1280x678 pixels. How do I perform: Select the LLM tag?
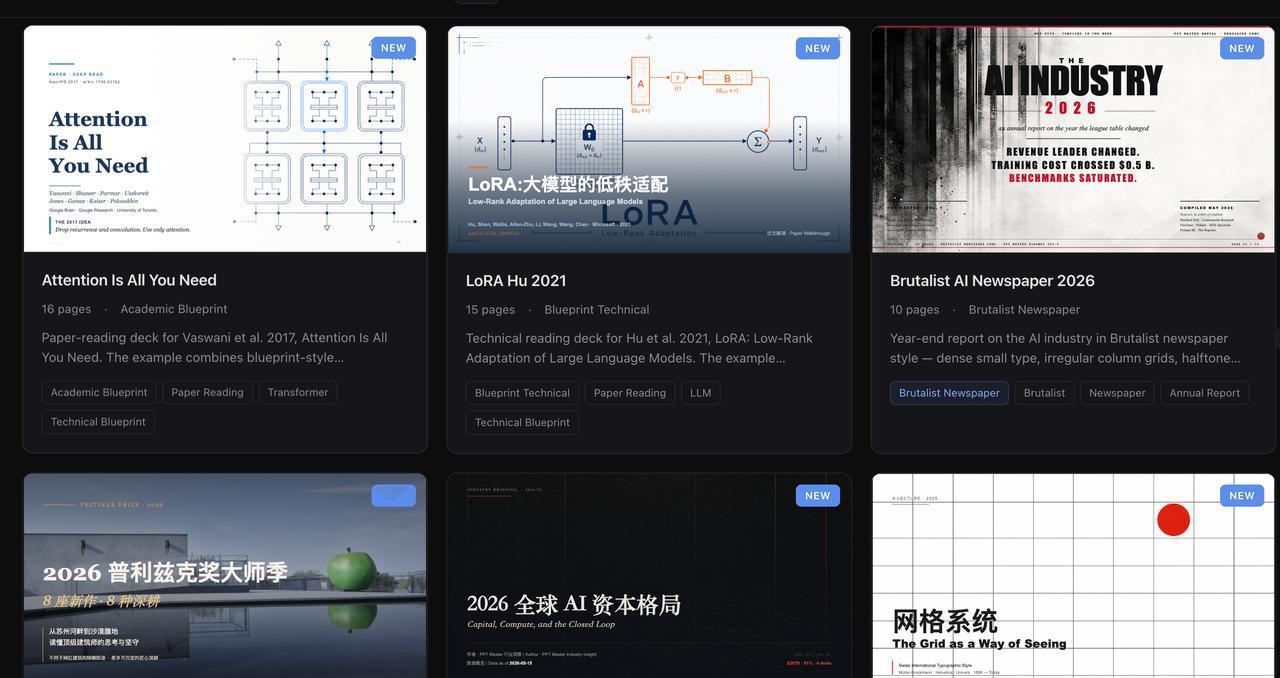pos(701,393)
